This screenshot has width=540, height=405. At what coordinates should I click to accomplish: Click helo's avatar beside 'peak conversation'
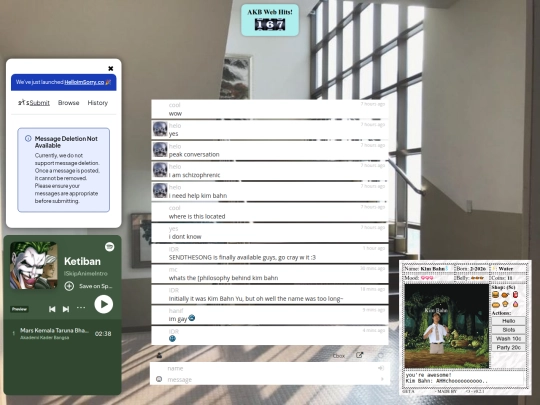coord(160,150)
